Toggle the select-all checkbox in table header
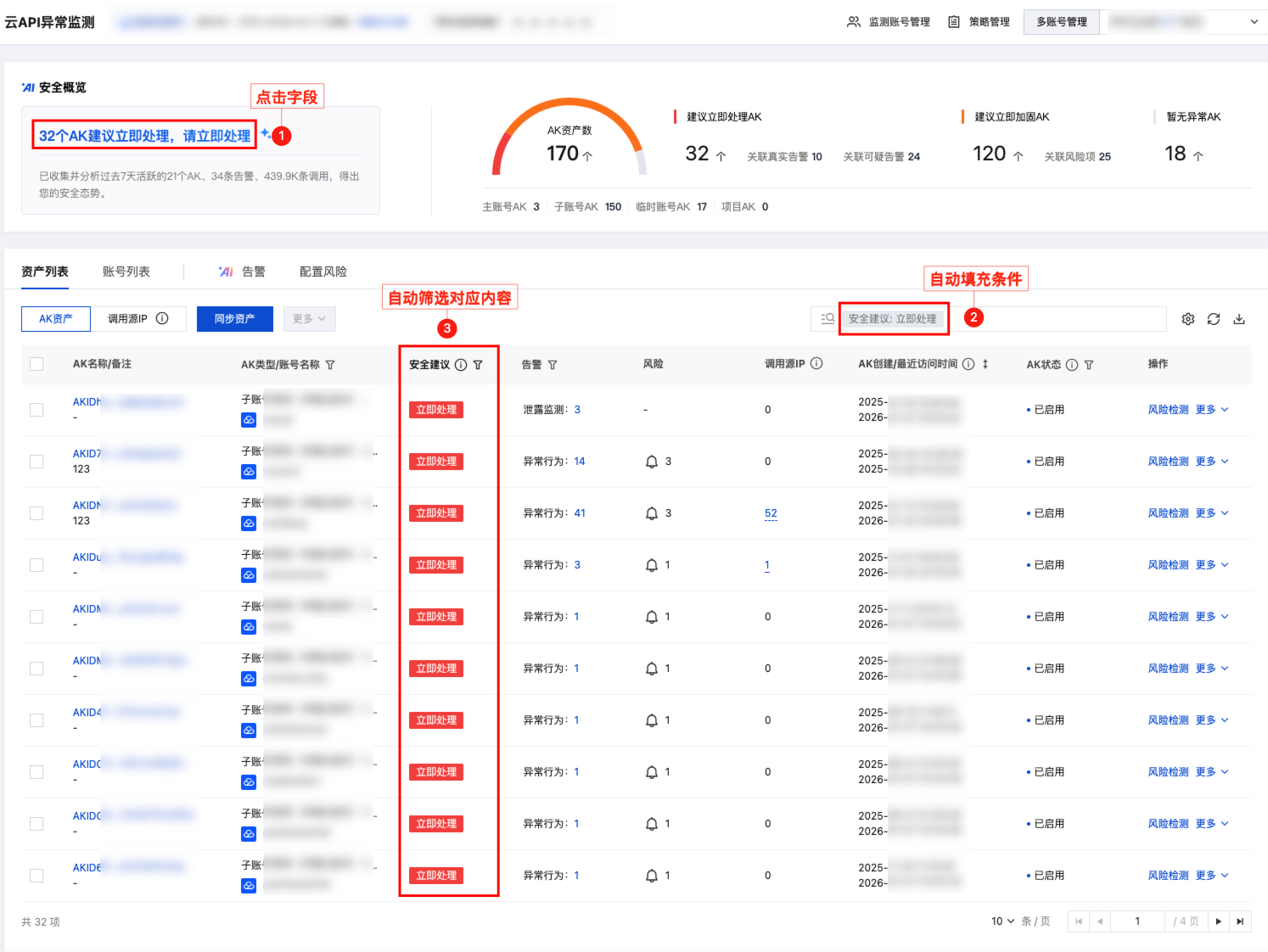The width and height of the screenshot is (1268, 952). coord(36,364)
